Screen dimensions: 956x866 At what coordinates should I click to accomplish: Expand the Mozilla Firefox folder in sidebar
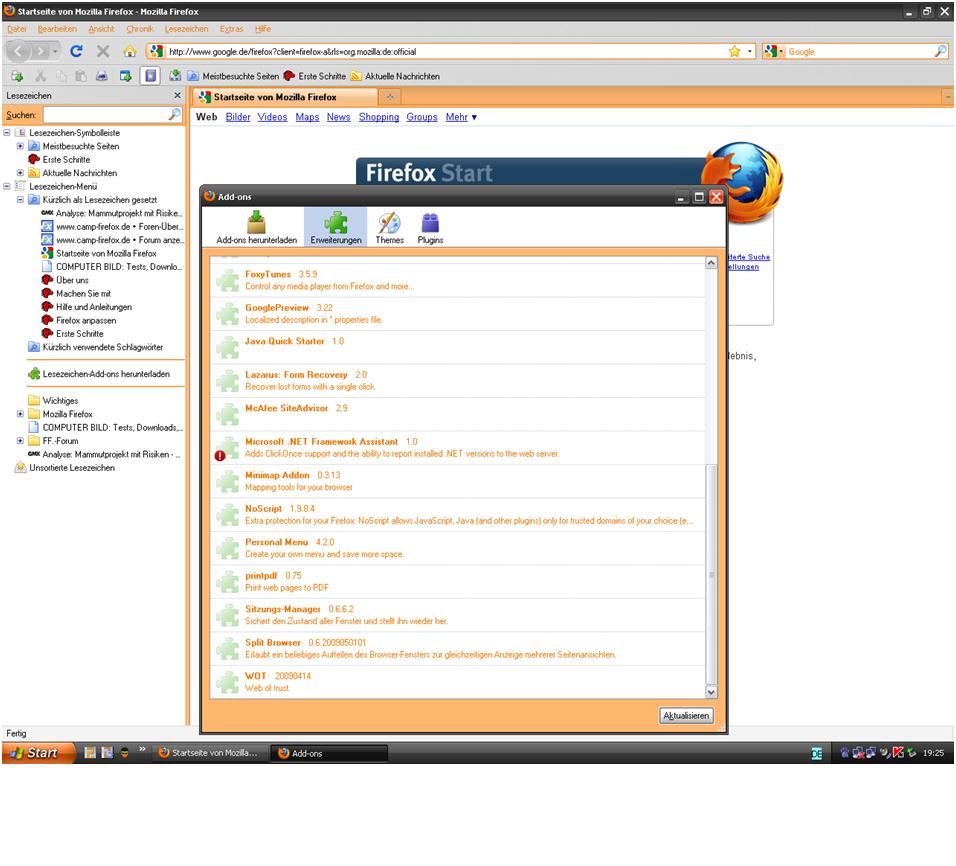click(x=20, y=413)
